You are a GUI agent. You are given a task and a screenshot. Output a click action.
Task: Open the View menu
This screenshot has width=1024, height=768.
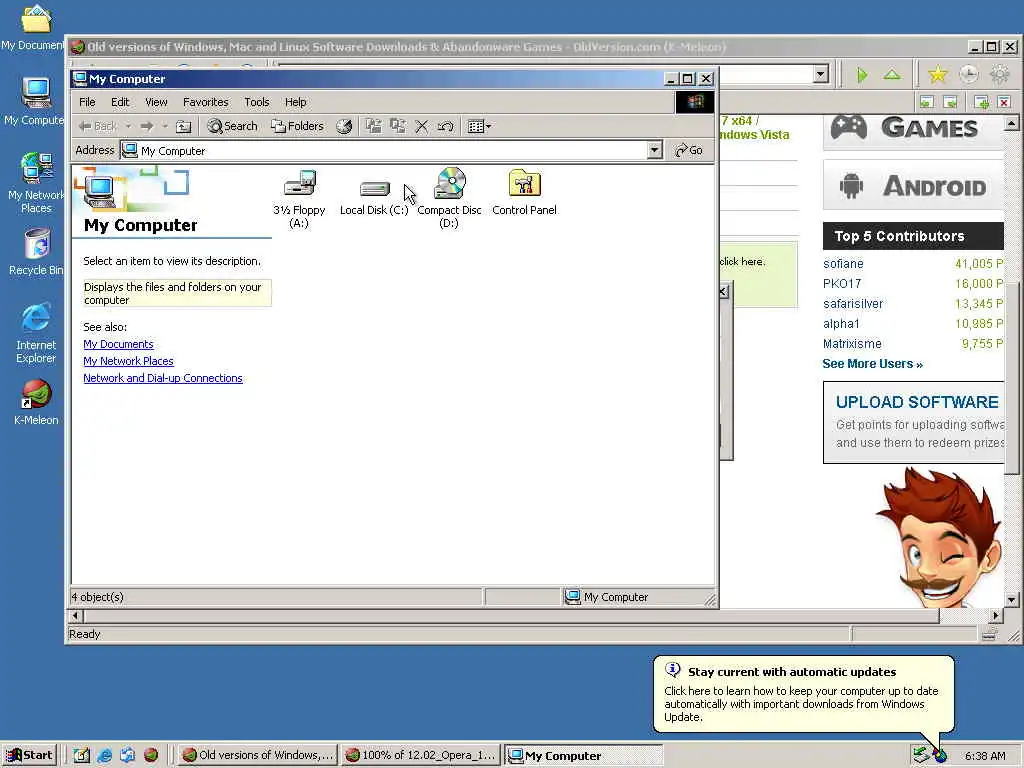(x=156, y=102)
